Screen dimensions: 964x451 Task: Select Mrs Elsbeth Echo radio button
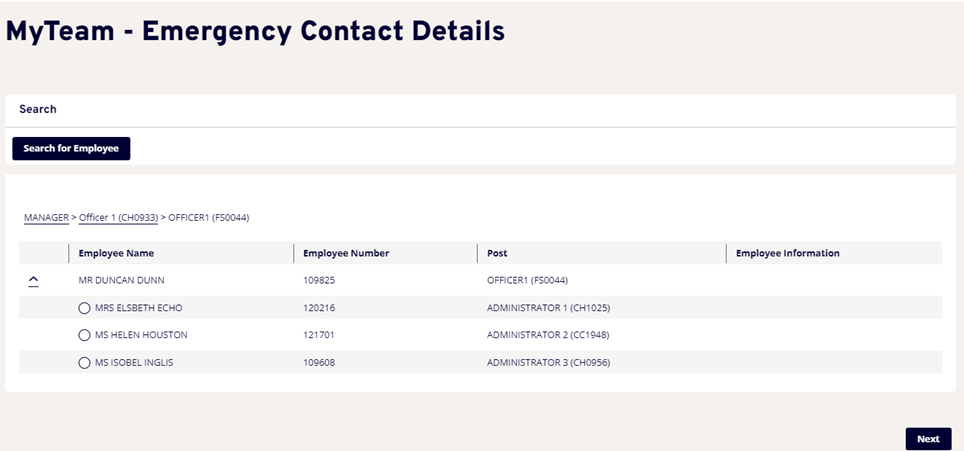[84, 308]
